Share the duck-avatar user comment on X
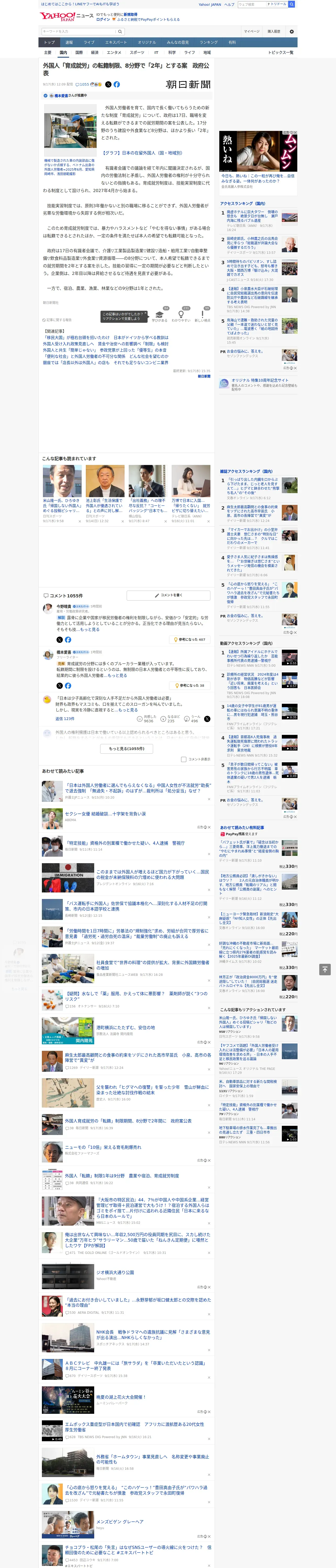Viewport: 336px width, 1568px height. tap(207, 719)
